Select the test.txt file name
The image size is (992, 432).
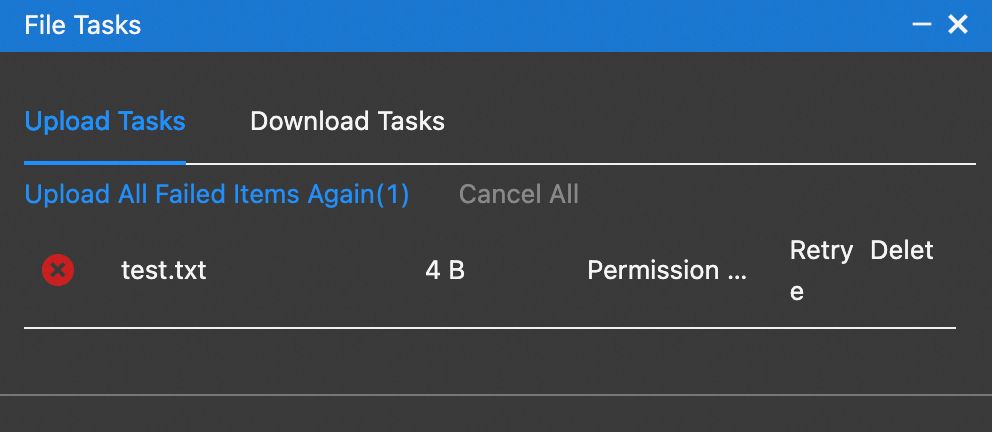click(x=163, y=270)
